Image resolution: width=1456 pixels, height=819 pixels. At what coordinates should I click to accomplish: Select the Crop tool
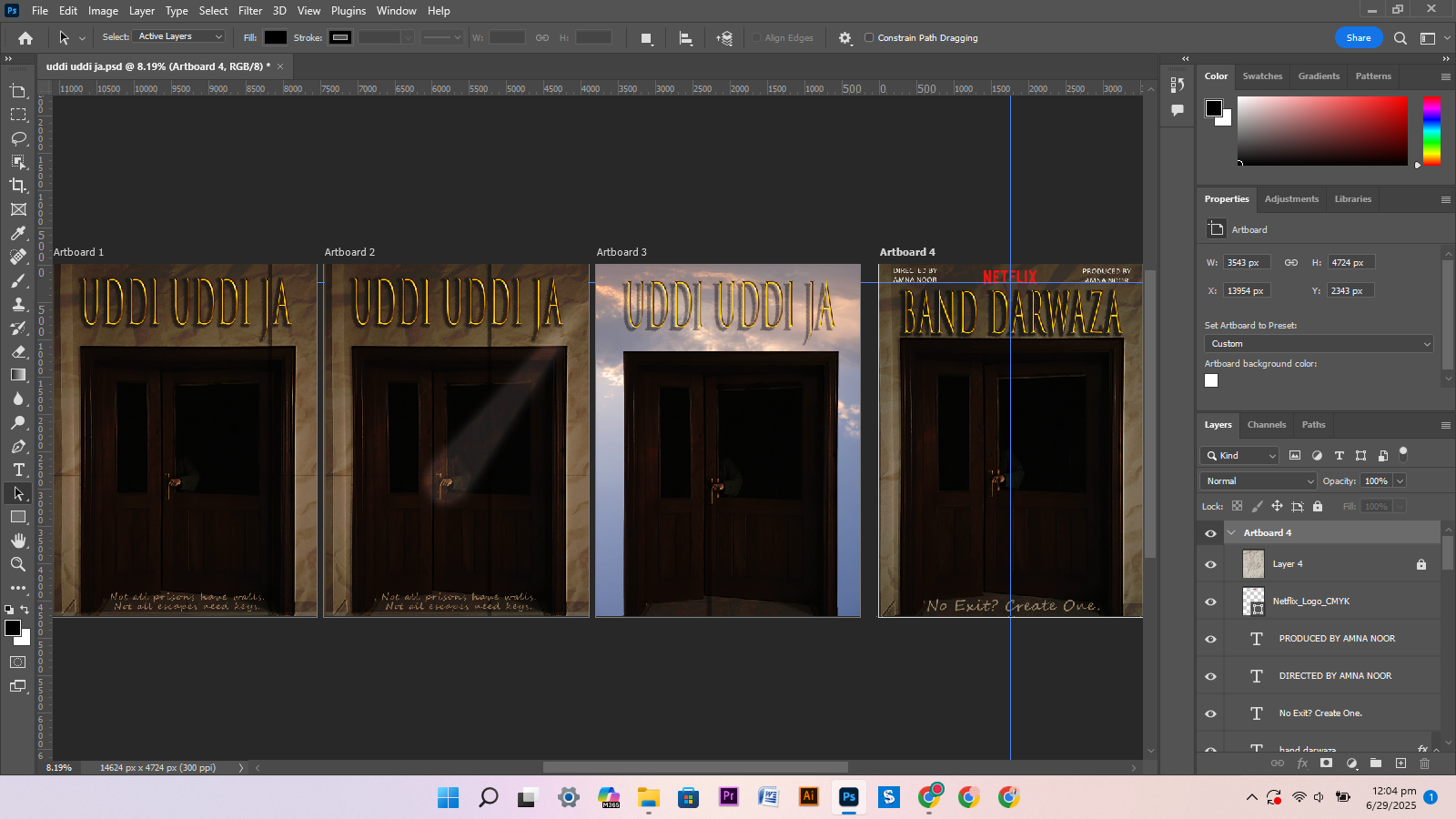[18, 186]
